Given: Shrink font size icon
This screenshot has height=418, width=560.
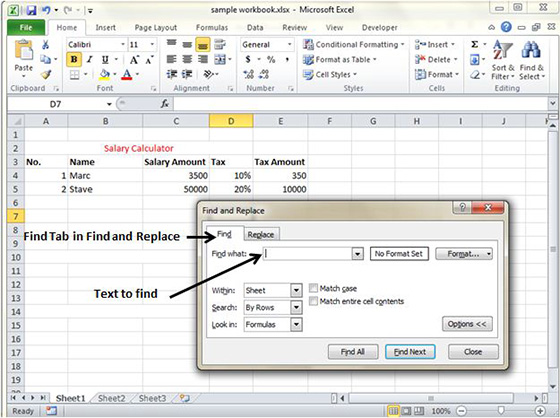Looking at the screenshot, I should click(x=149, y=59).
